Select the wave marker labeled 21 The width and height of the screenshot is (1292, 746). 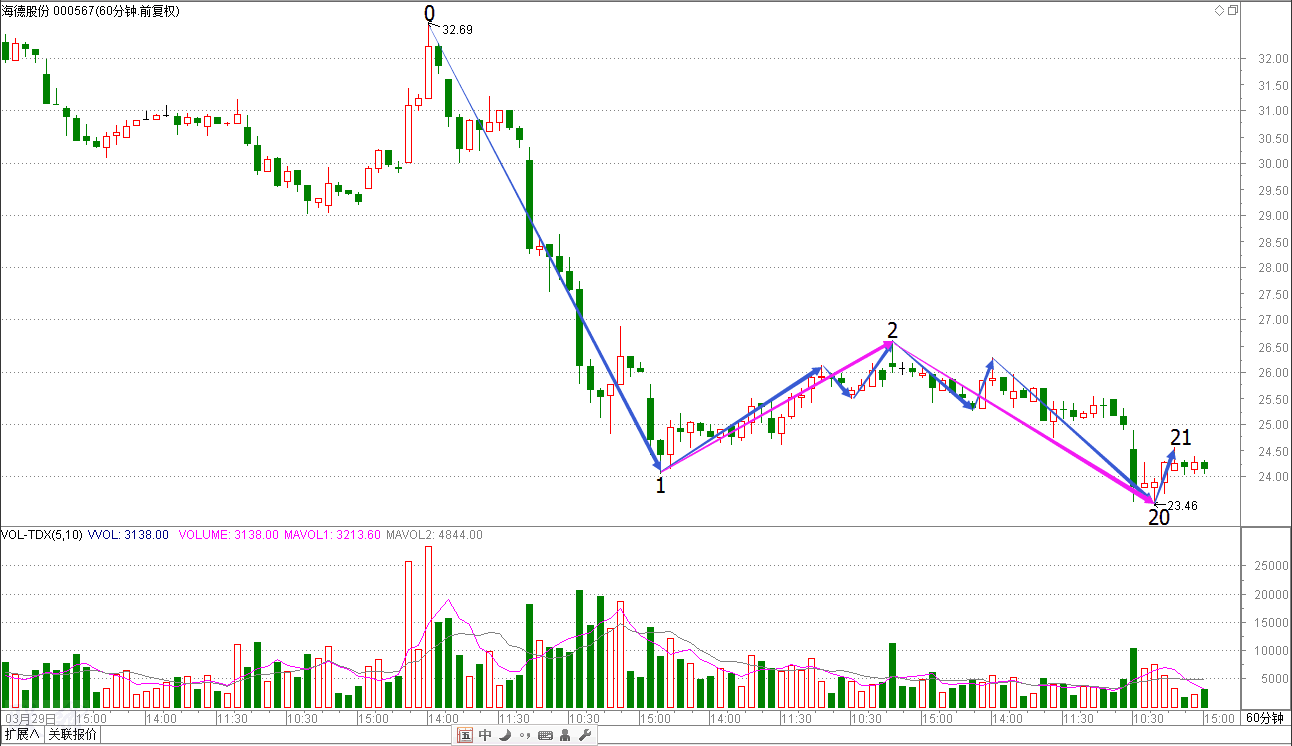pyautogui.click(x=1181, y=437)
